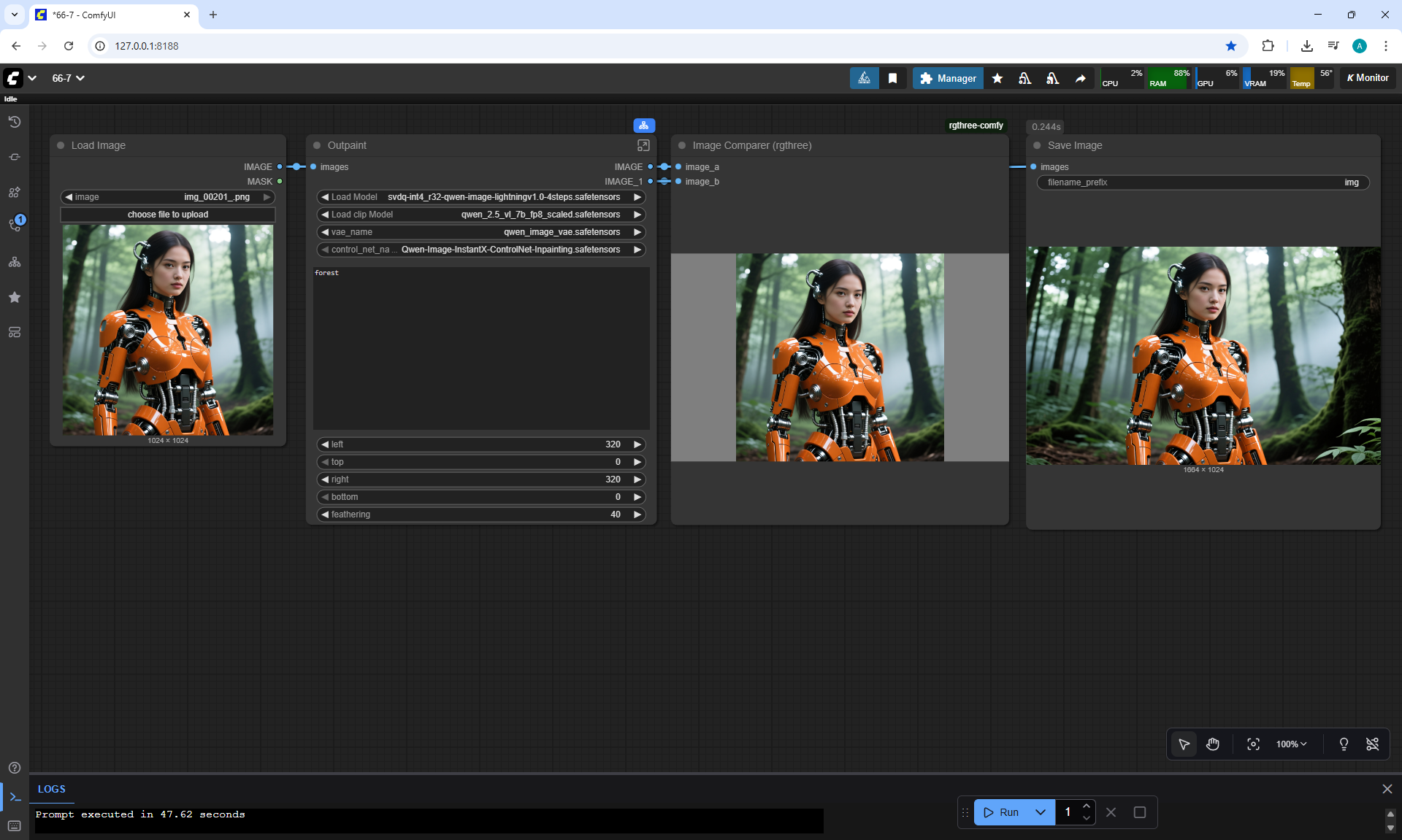The height and width of the screenshot is (840, 1402).
Task: Click choose file to upload button
Action: 168,215
